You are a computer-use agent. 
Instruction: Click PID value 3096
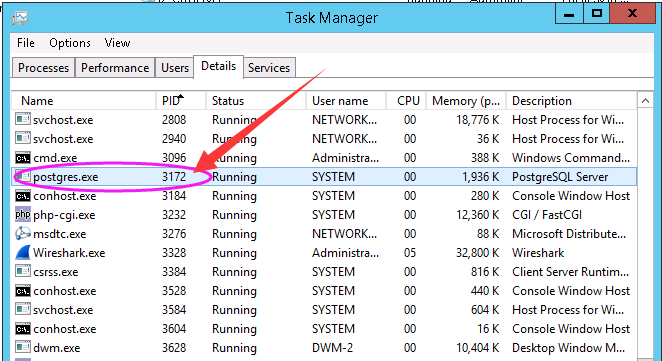click(x=174, y=158)
